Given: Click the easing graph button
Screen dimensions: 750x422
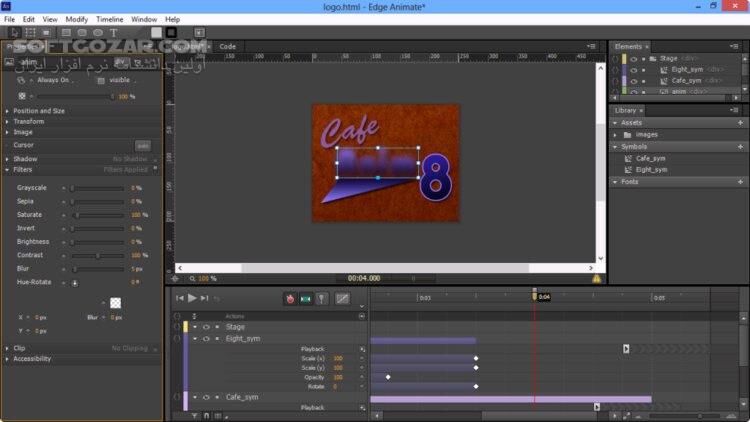Looking at the screenshot, I should (x=342, y=299).
